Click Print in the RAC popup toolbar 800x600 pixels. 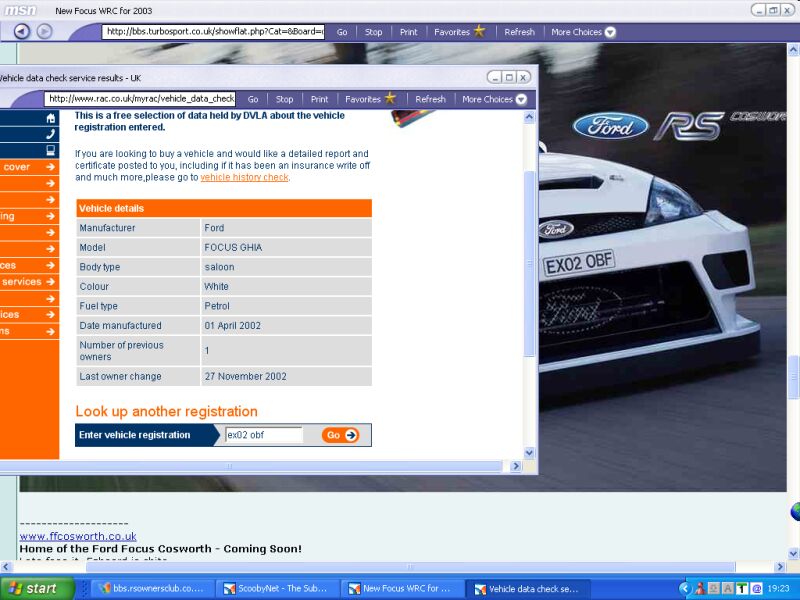319,99
